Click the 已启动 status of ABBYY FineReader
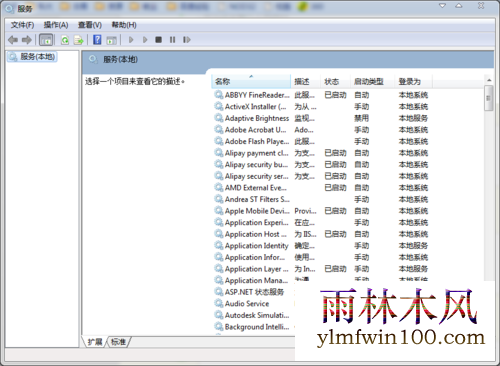 point(335,95)
